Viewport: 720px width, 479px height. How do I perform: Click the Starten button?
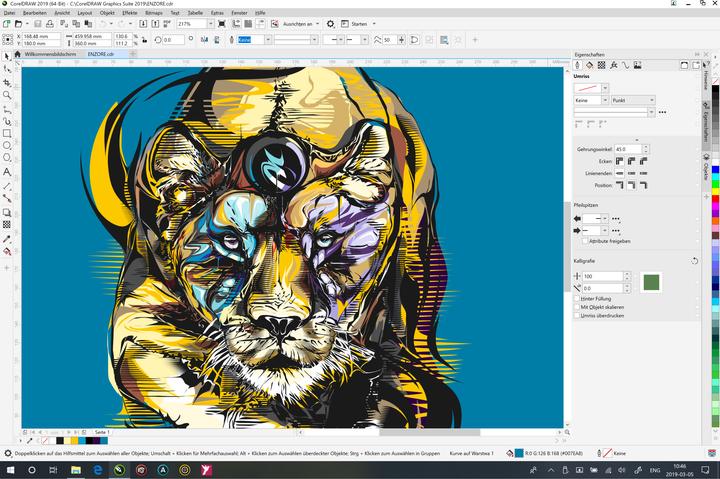point(355,23)
